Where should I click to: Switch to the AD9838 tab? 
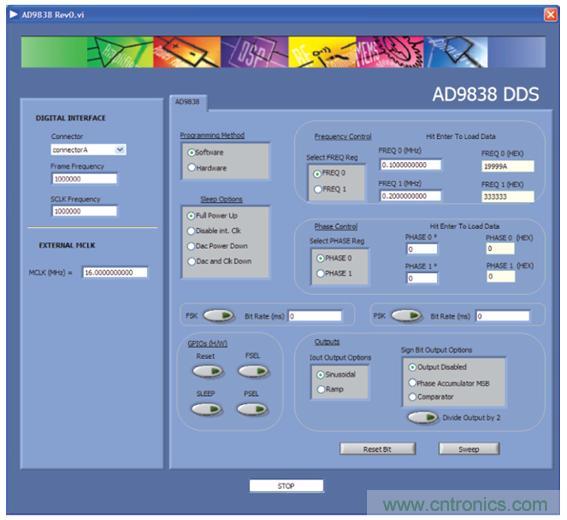188,102
